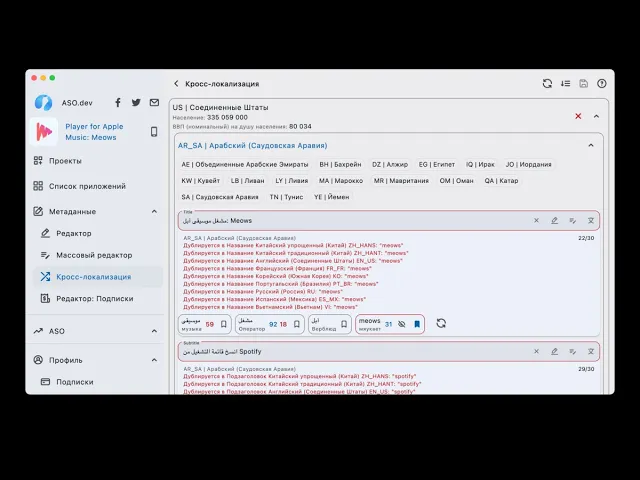Open the help question mark icon
The width and height of the screenshot is (640, 480).
(x=602, y=84)
